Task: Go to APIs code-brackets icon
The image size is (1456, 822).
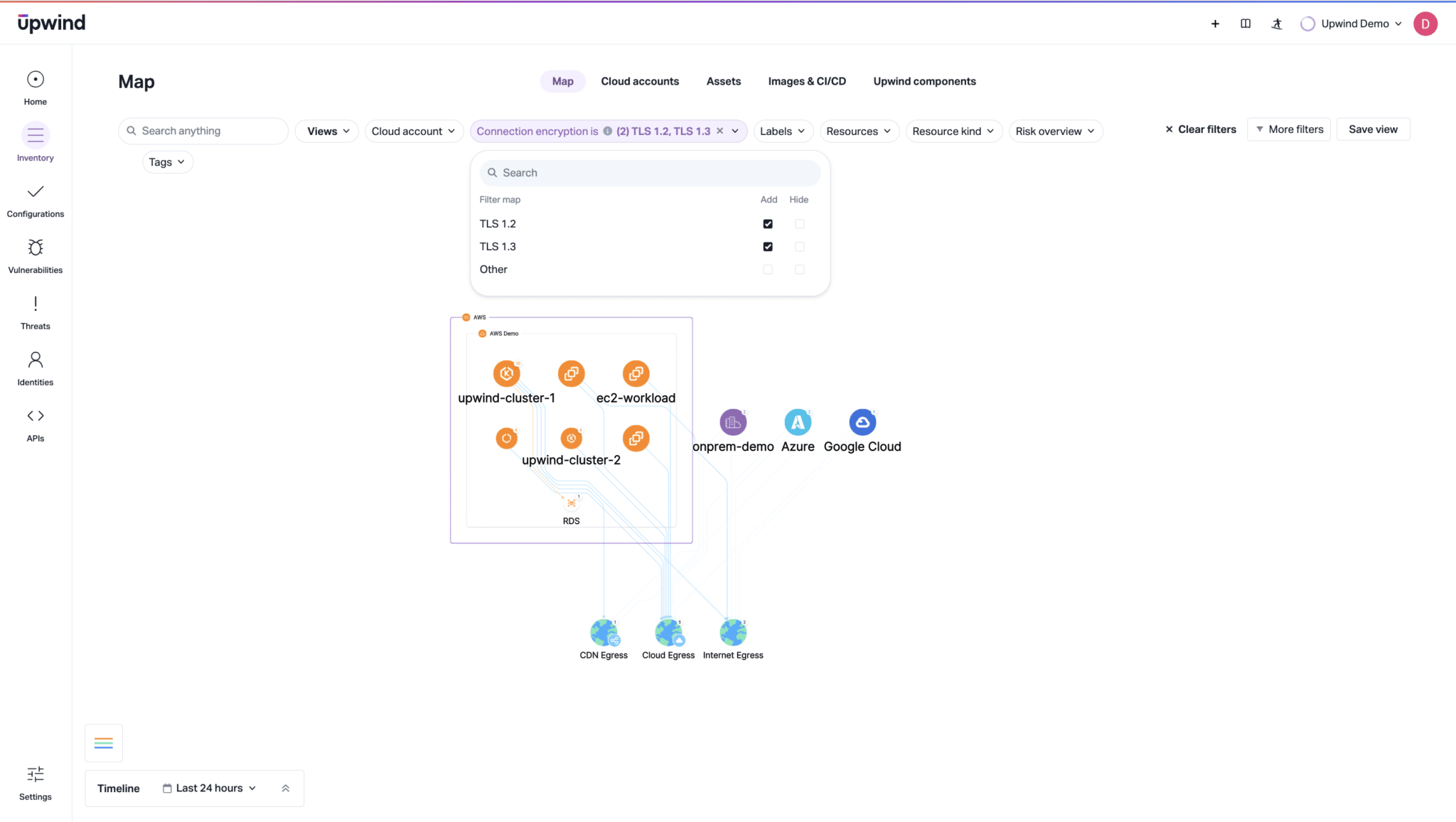Action: tap(36, 416)
